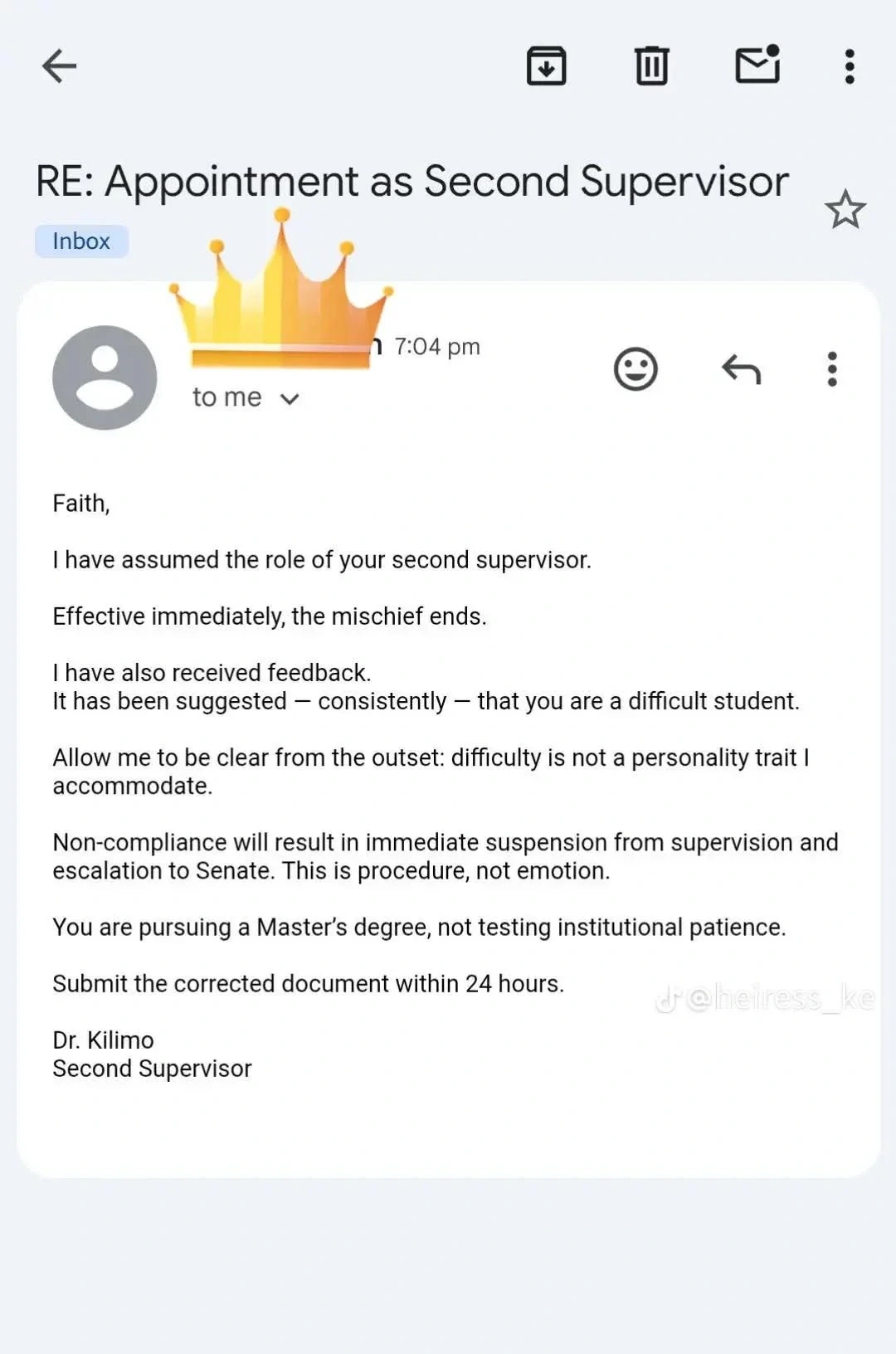This screenshot has width=896, height=1354.
Task: Archive this email
Action: point(546,66)
